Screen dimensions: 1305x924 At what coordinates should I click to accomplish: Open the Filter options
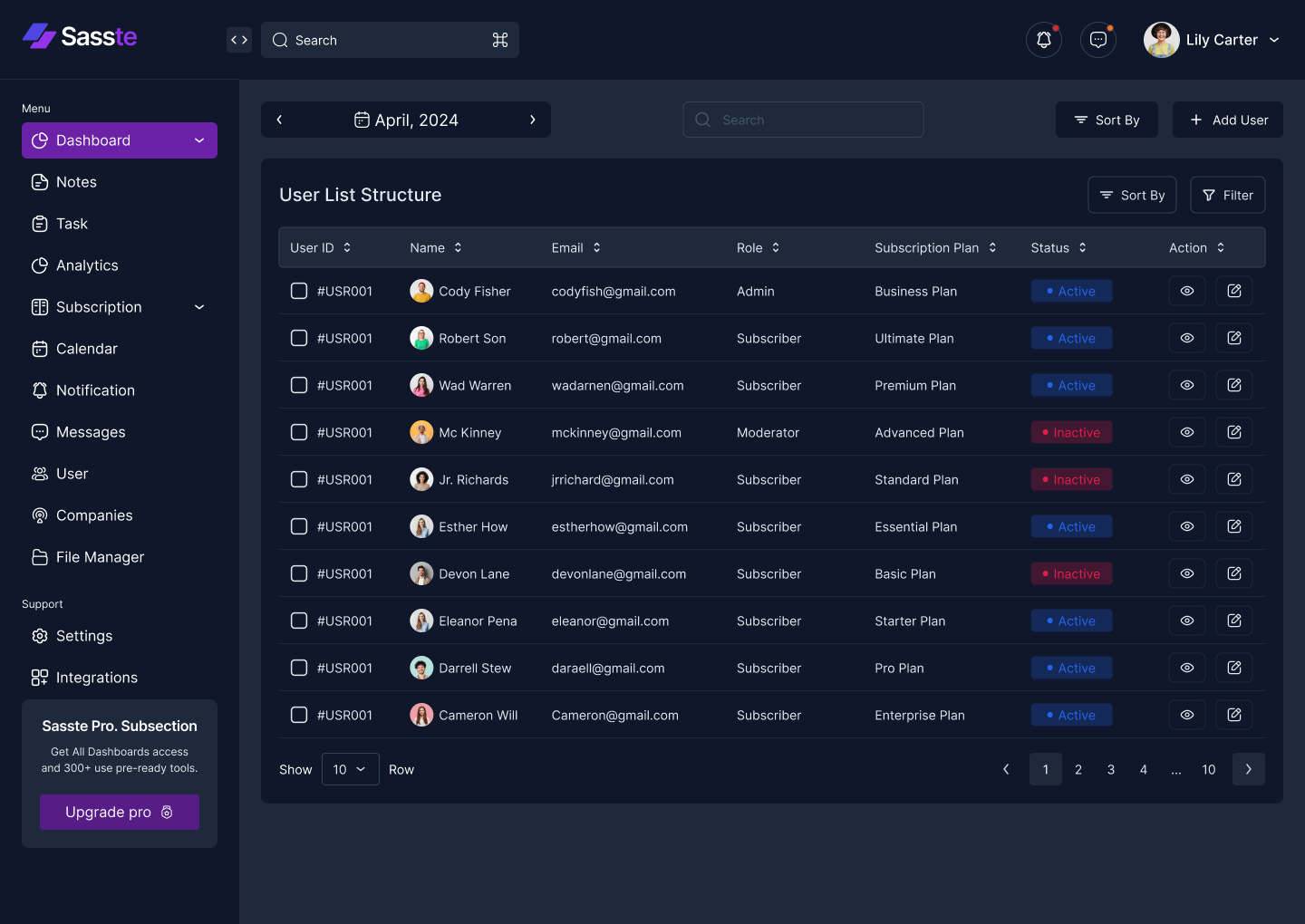tap(1228, 195)
